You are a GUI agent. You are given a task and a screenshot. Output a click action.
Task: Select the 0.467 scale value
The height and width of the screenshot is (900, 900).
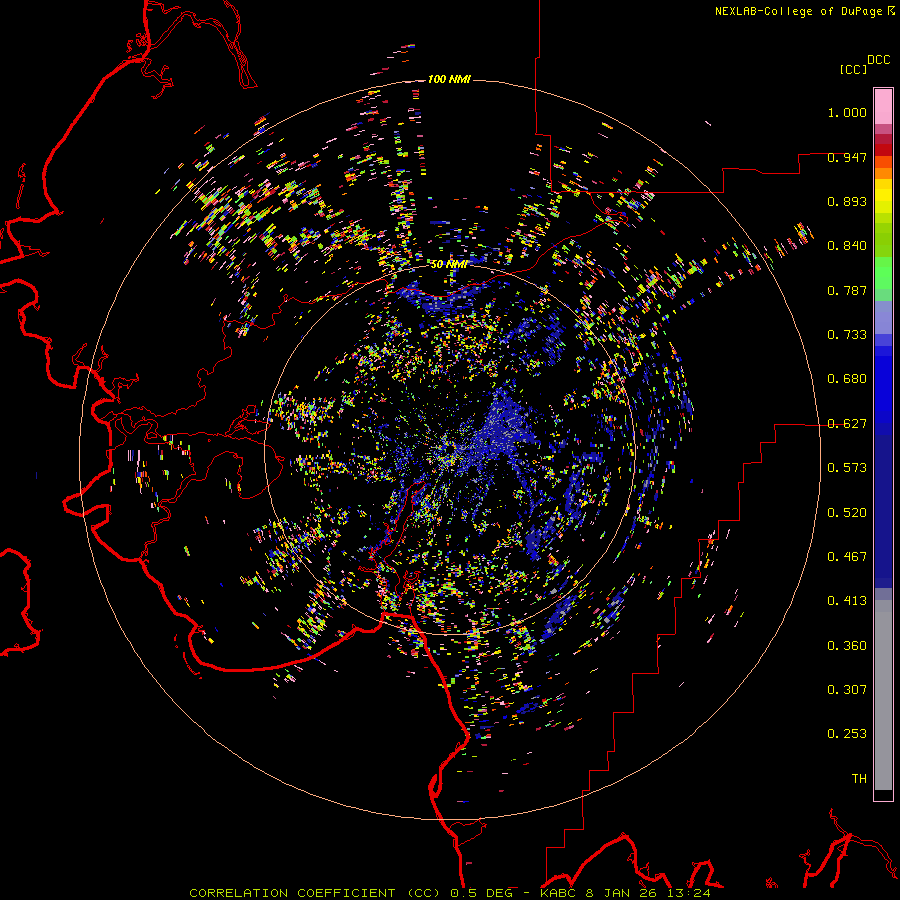click(847, 557)
